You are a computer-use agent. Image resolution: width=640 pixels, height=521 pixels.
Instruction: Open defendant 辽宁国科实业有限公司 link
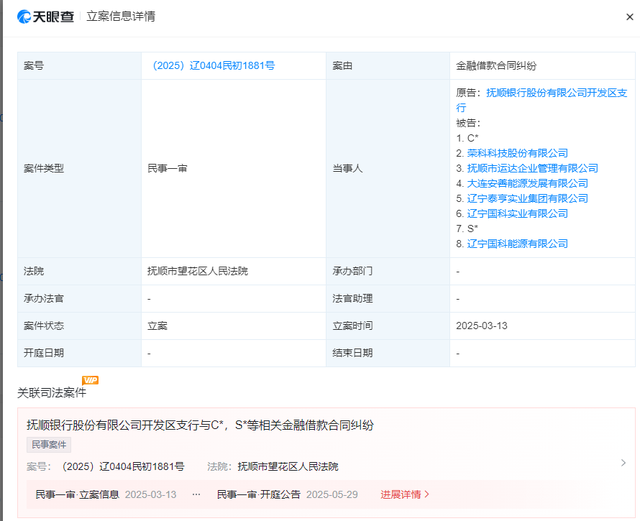[x=517, y=214]
